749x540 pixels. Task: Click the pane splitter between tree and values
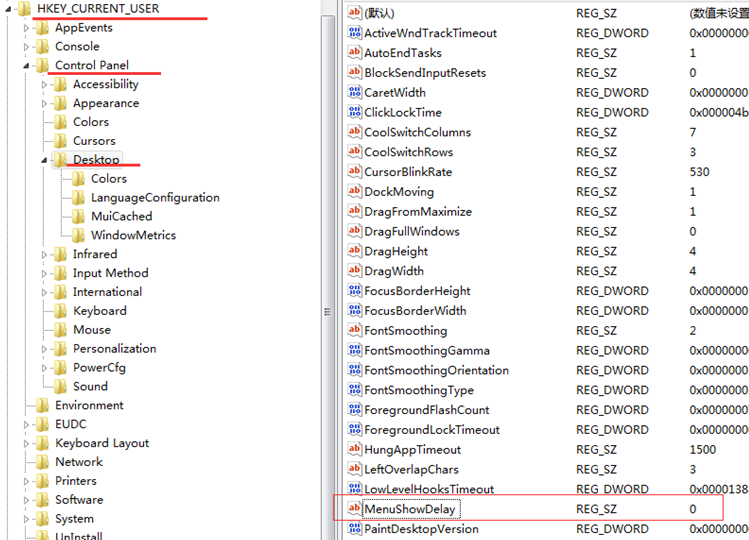coord(327,312)
